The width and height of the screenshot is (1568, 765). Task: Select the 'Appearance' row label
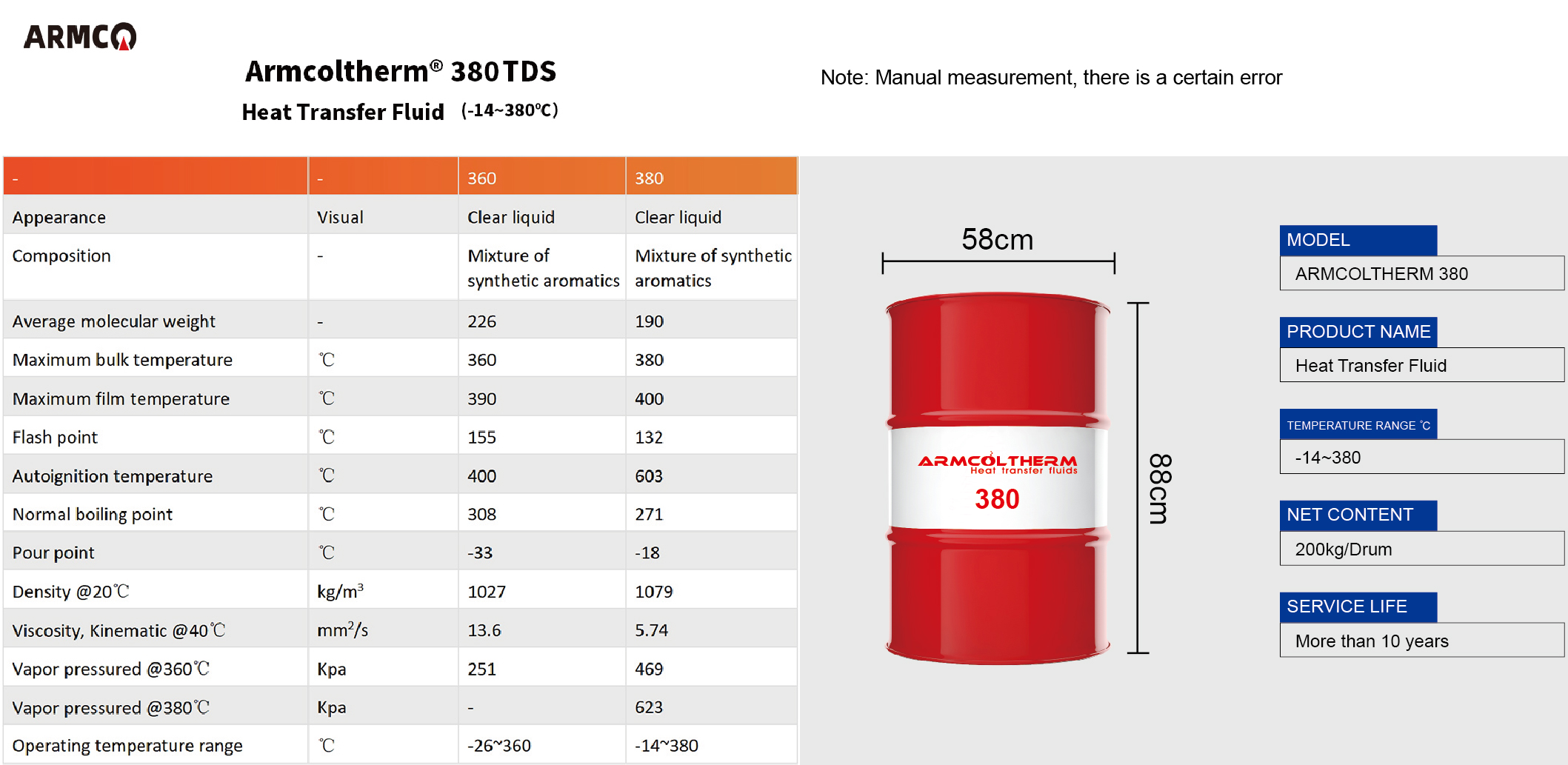(x=59, y=217)
